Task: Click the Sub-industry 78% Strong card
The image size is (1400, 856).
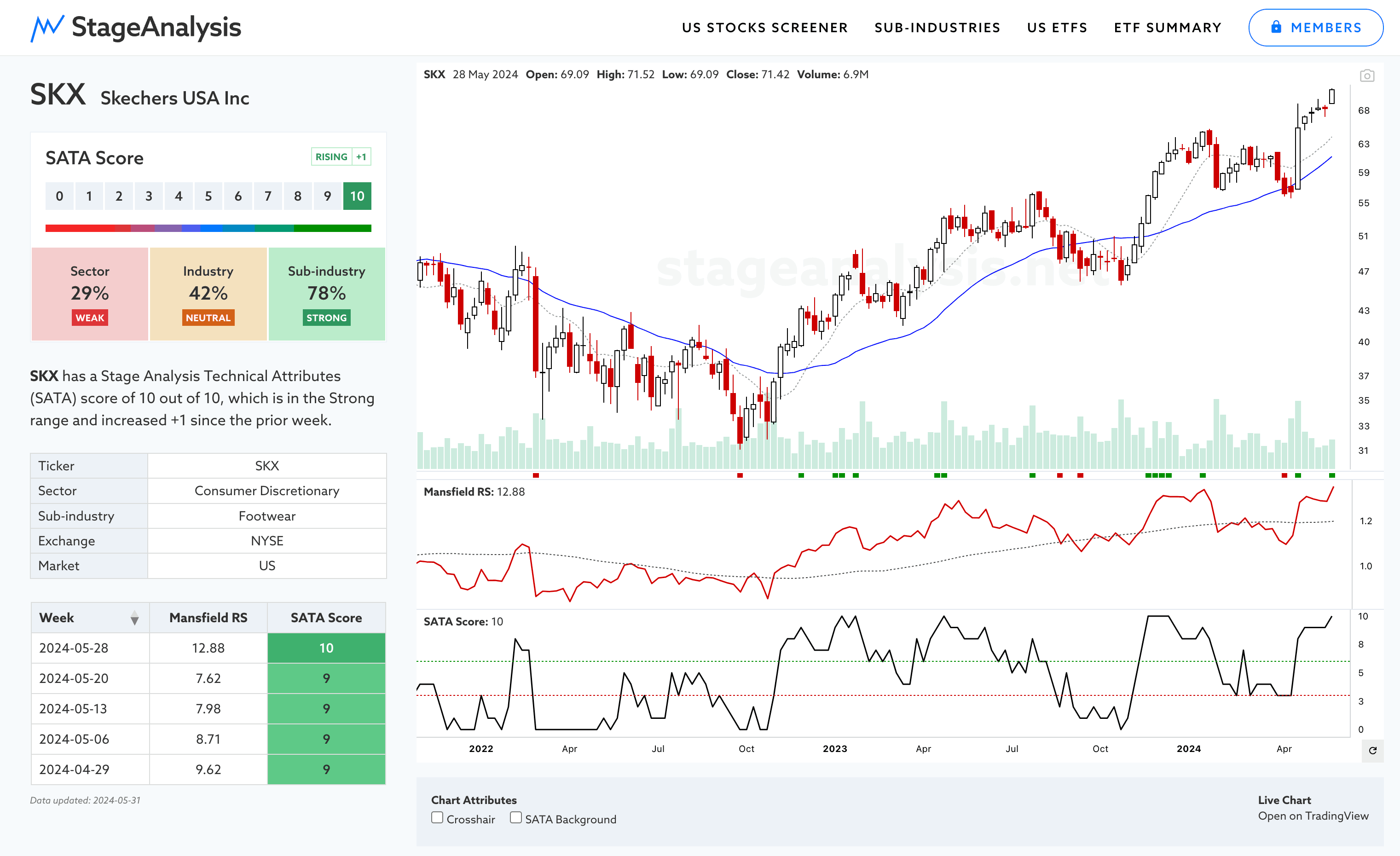Action: pyautogui.click(x=327, y=294)
